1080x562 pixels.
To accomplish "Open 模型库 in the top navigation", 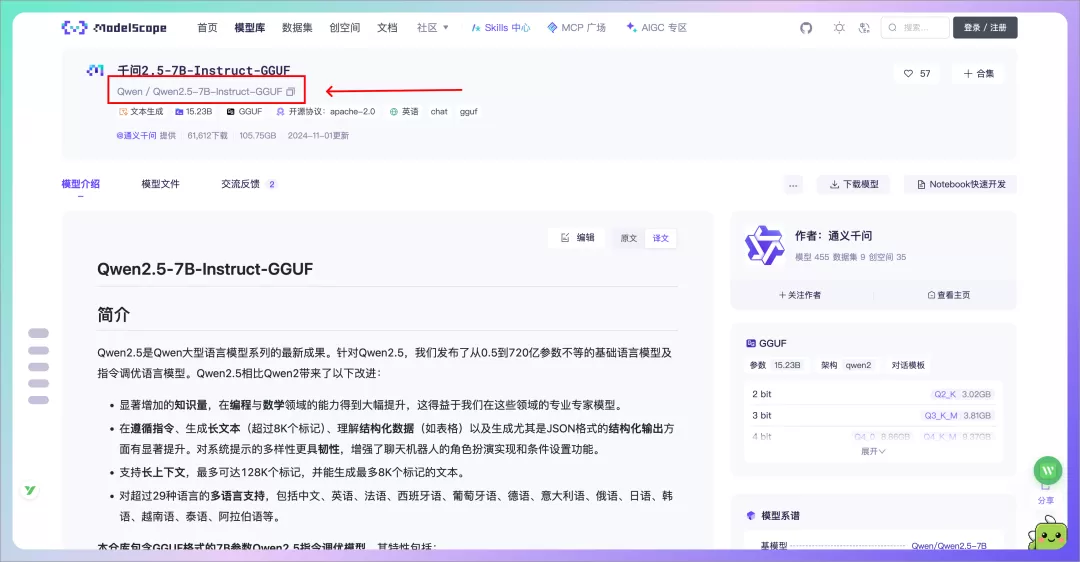I will click(x=249, y=28).
